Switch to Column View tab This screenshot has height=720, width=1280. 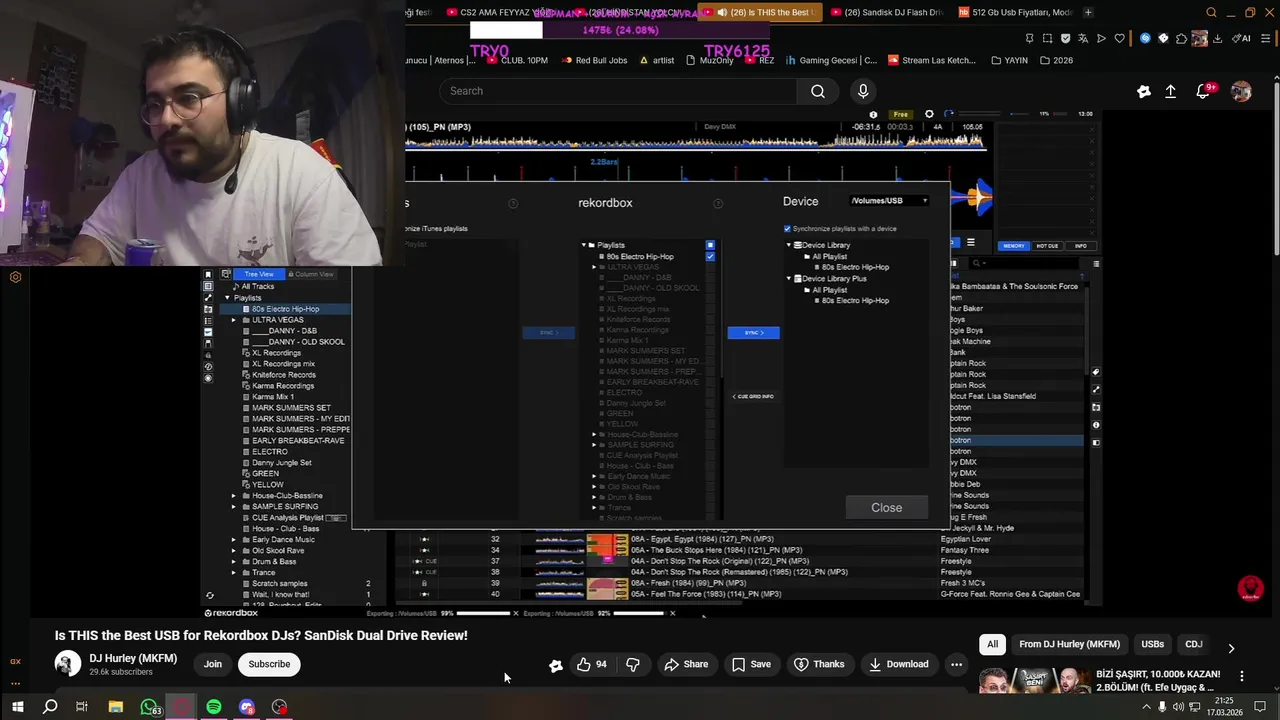(311, 274)
